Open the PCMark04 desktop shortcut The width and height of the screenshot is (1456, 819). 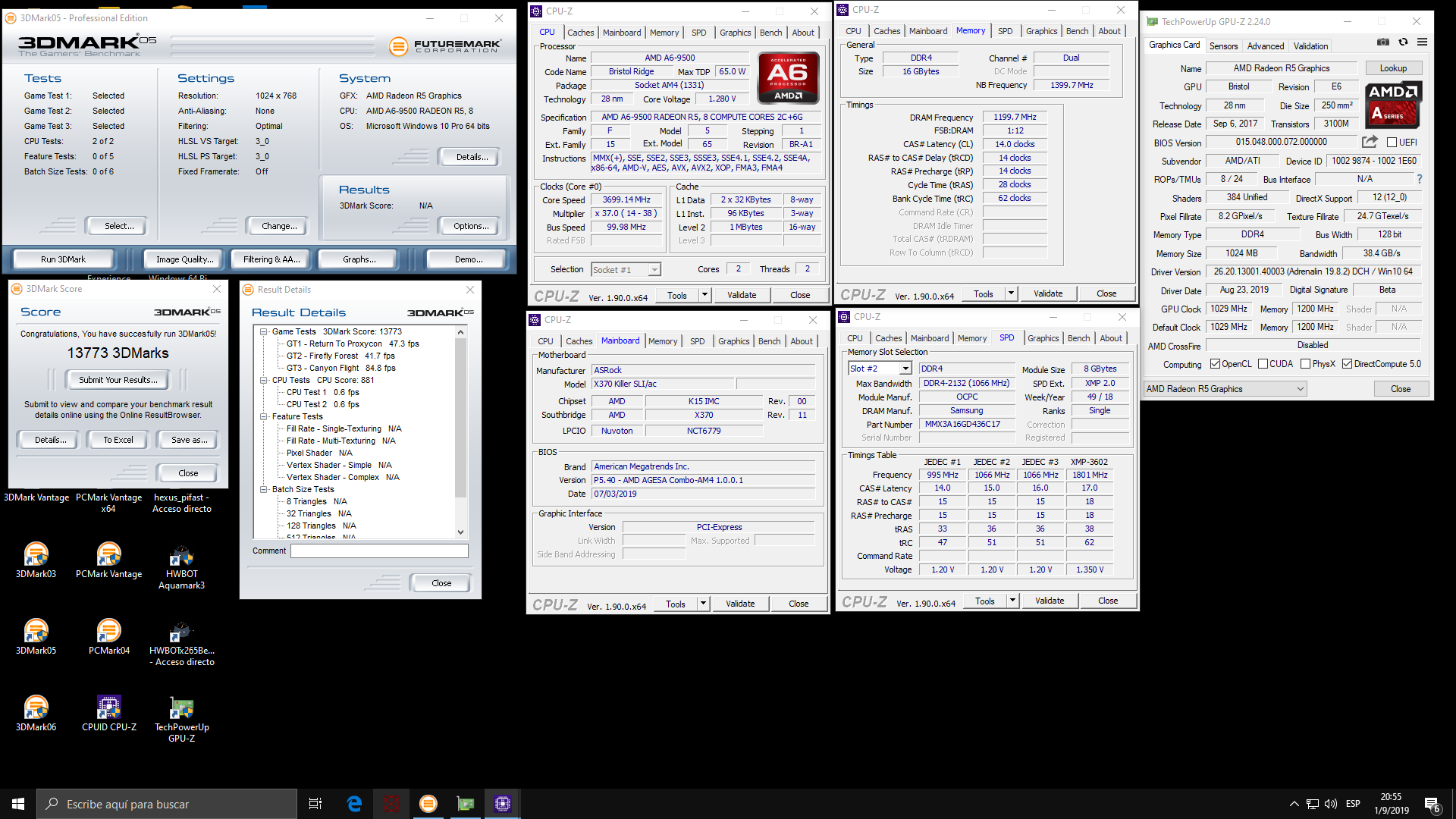tap(108, 637)
